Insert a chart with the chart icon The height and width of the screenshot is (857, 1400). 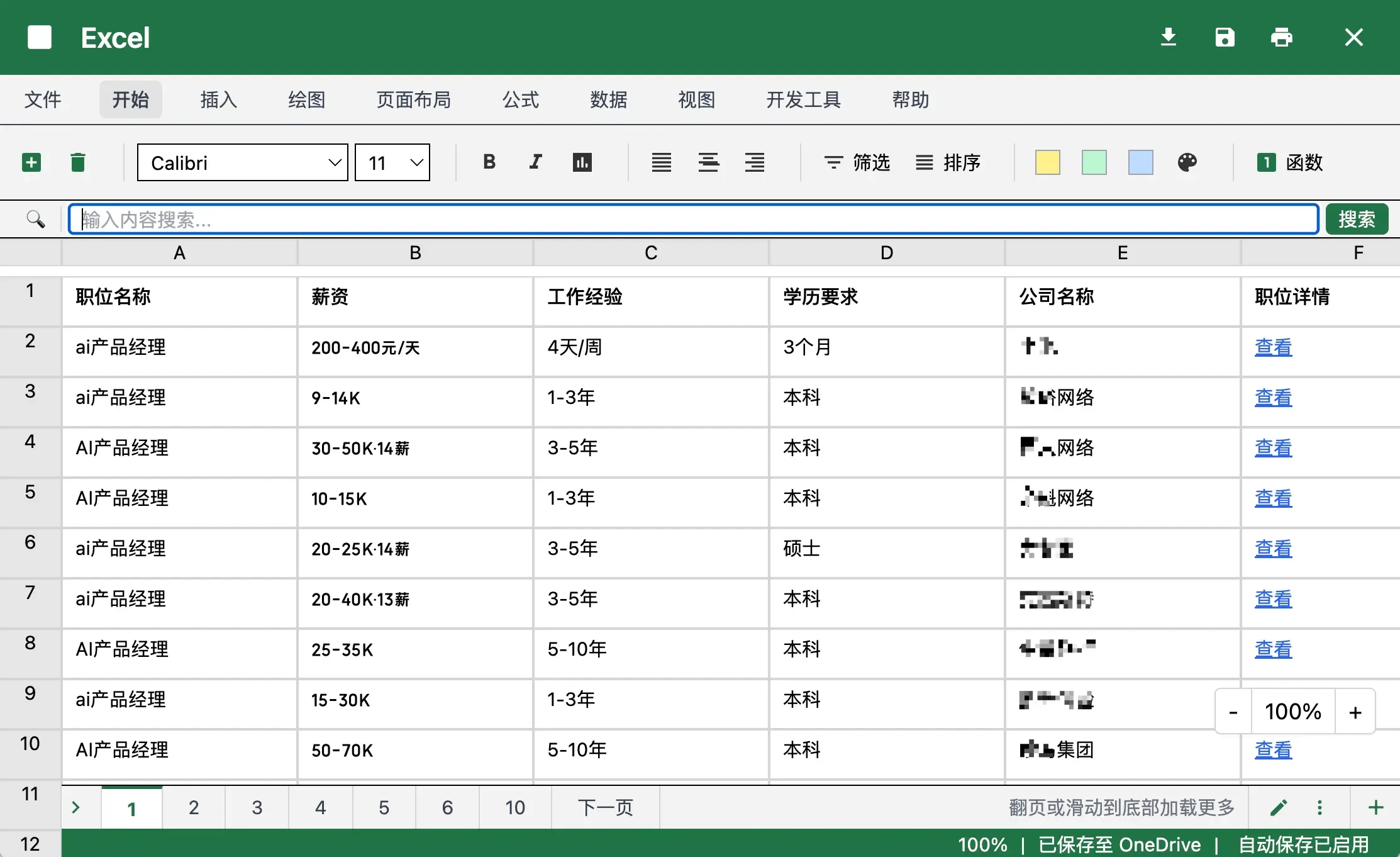(x=582, y=162)
